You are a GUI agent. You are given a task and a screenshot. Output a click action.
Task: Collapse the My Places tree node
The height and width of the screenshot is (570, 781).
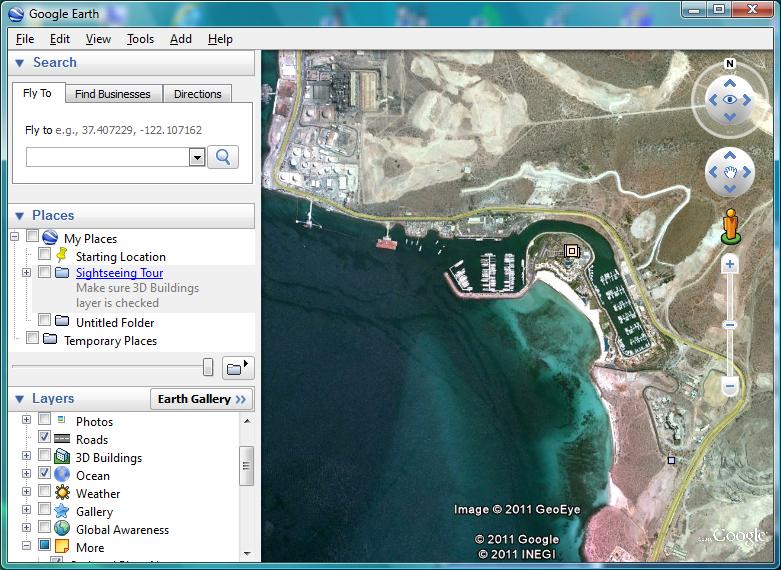14,236
